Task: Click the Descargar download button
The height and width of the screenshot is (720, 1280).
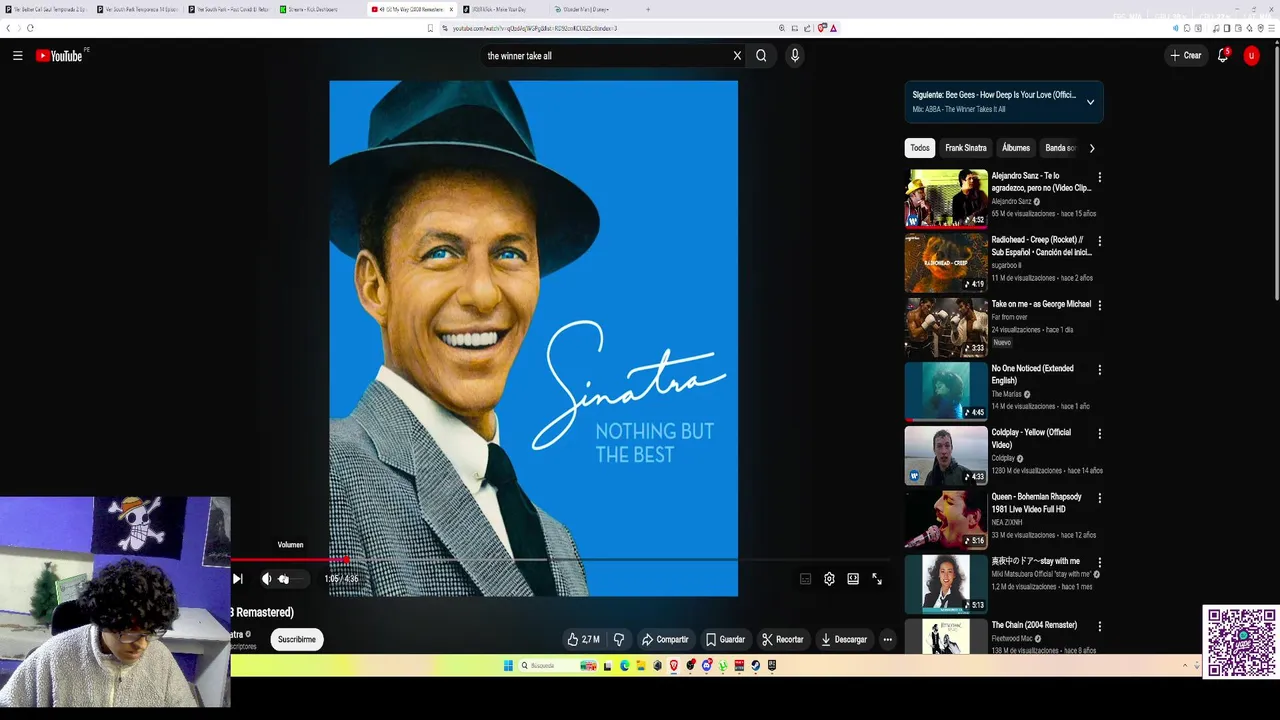Action: point(843,640)
